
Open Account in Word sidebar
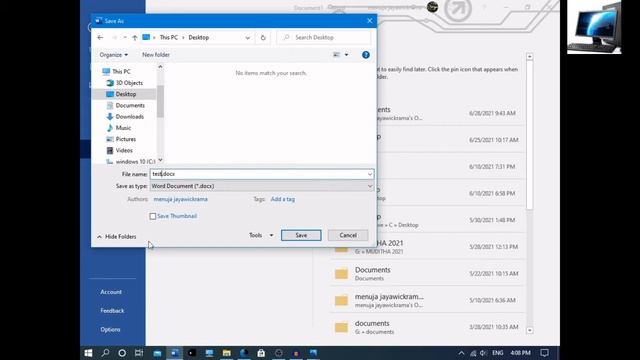[x=111, y=292]
